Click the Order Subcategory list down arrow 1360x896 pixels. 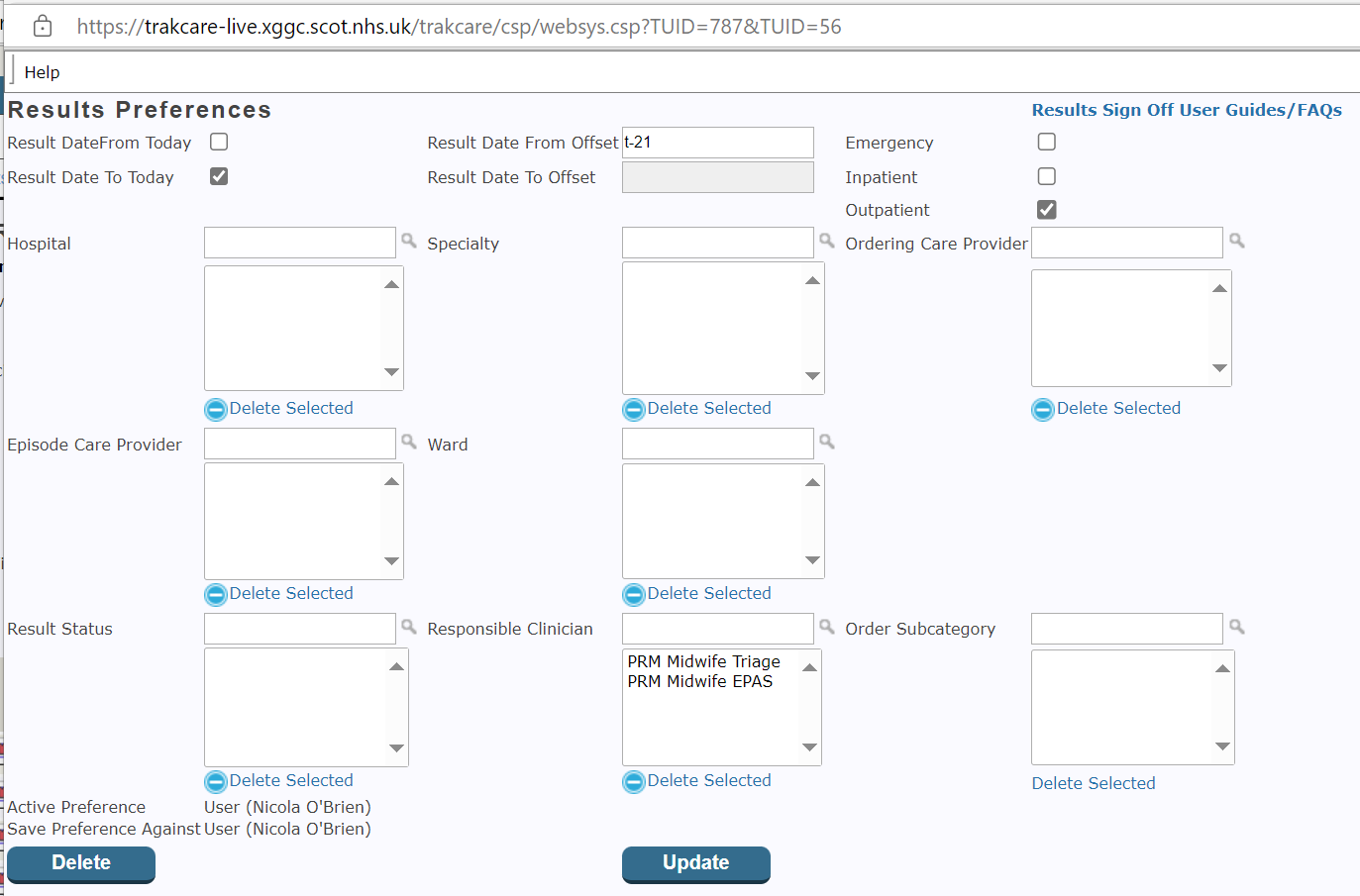[1222, 747]
